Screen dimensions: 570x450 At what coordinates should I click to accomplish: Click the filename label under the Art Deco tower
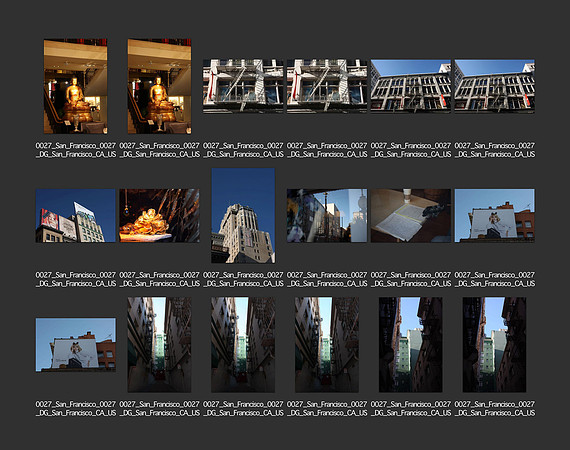click(x=243, y=279)
